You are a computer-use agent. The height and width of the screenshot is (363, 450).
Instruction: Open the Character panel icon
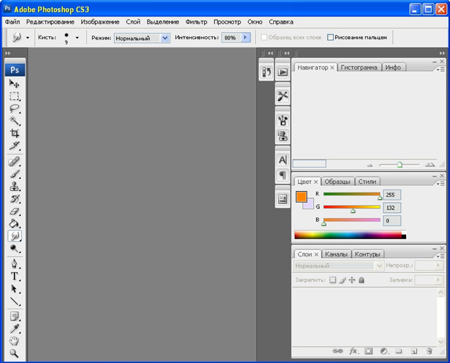pos(283,160)
